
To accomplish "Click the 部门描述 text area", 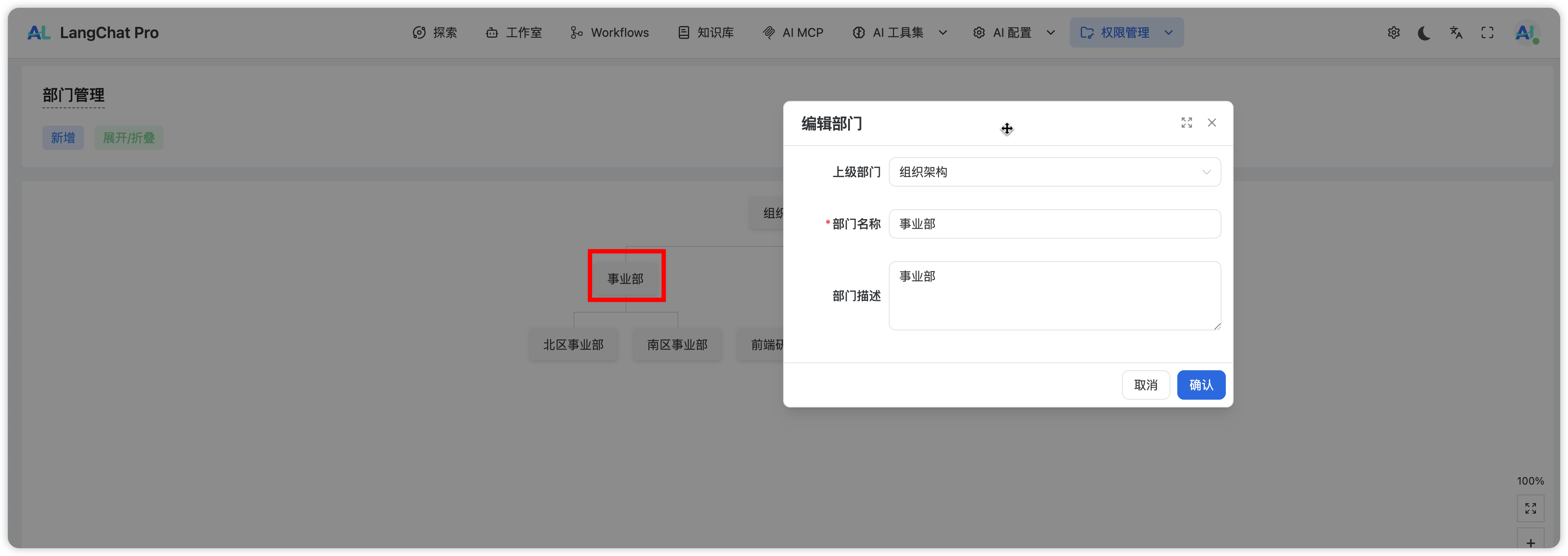I will click(x=1054, y=296).
